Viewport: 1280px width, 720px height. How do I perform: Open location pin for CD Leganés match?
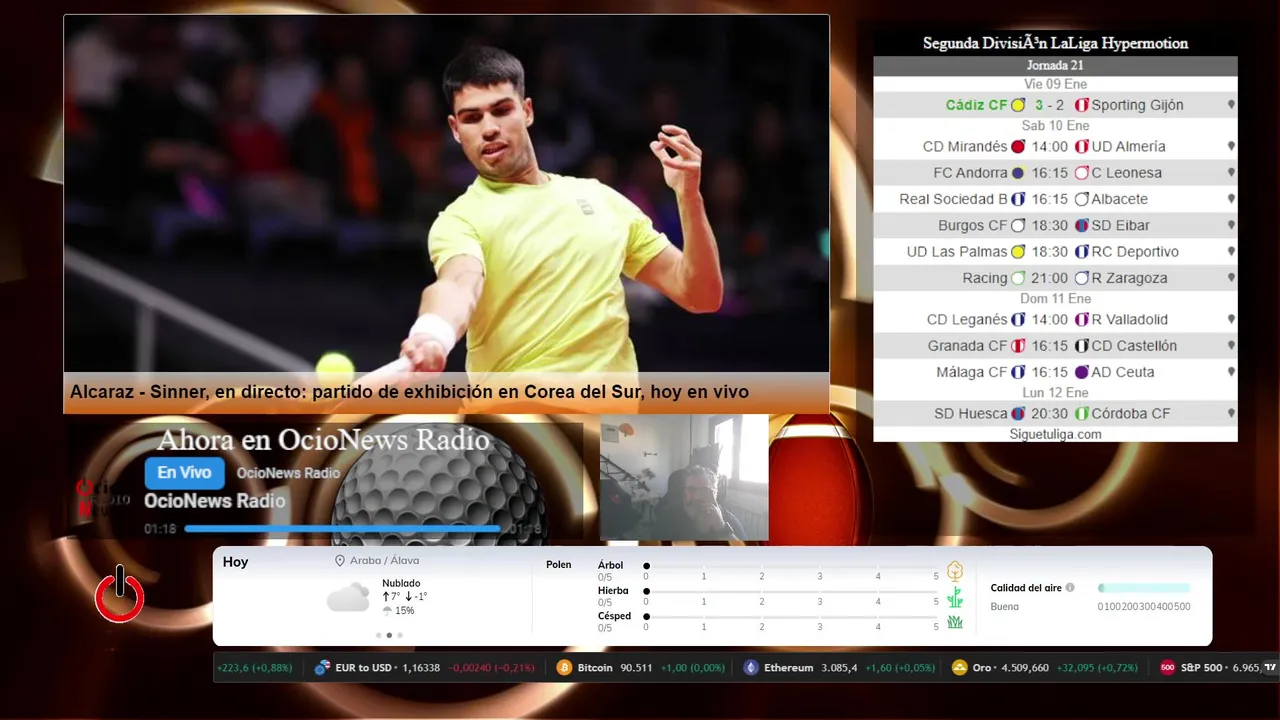[x=1231, y=320]
